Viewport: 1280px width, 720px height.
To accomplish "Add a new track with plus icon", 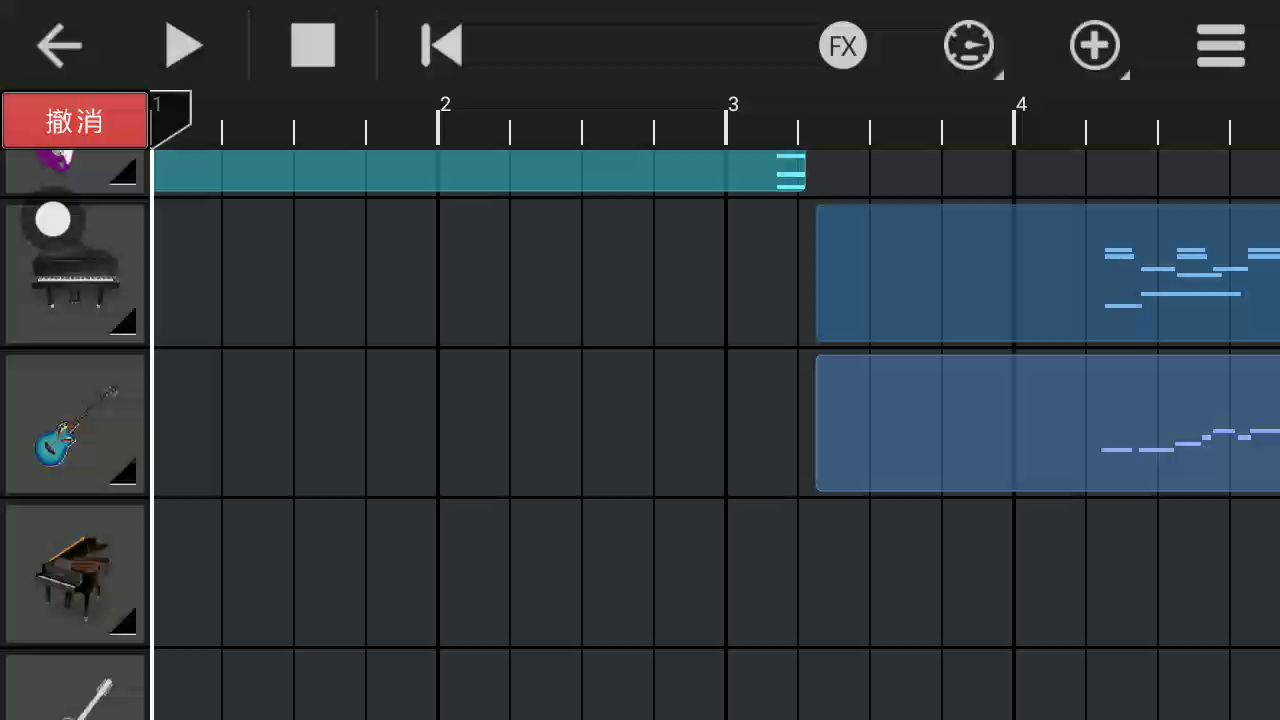I will tap(1094, 46).
